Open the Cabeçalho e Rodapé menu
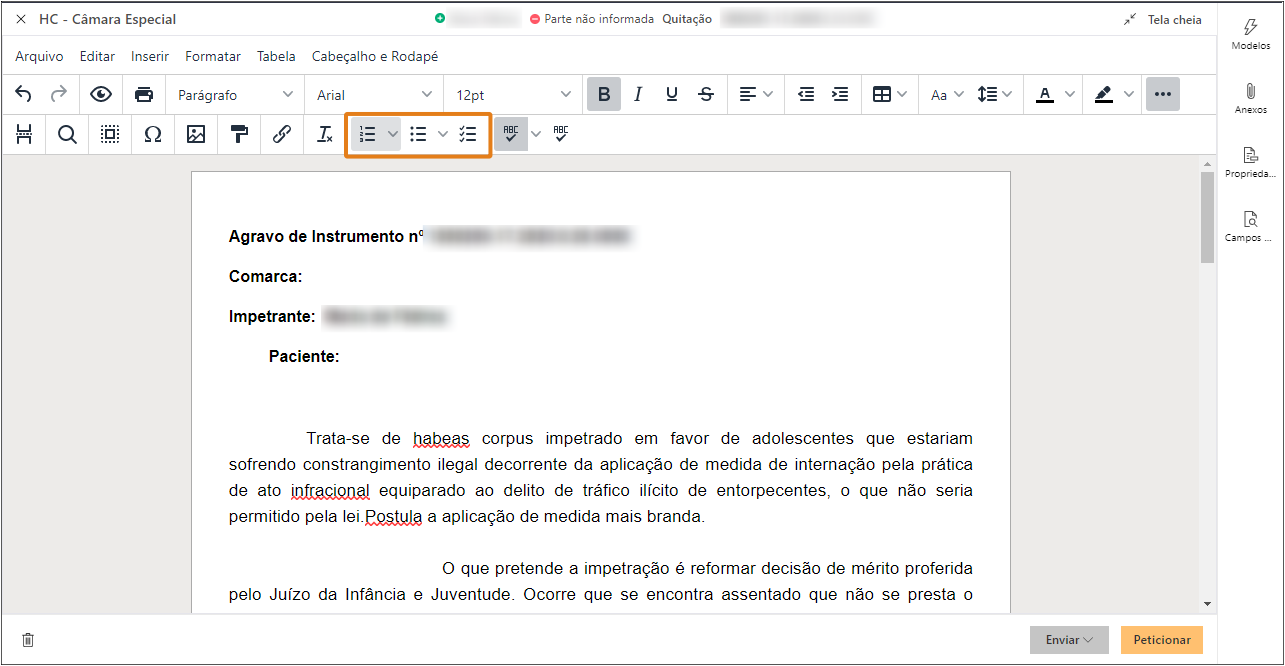 pos(375,56)
